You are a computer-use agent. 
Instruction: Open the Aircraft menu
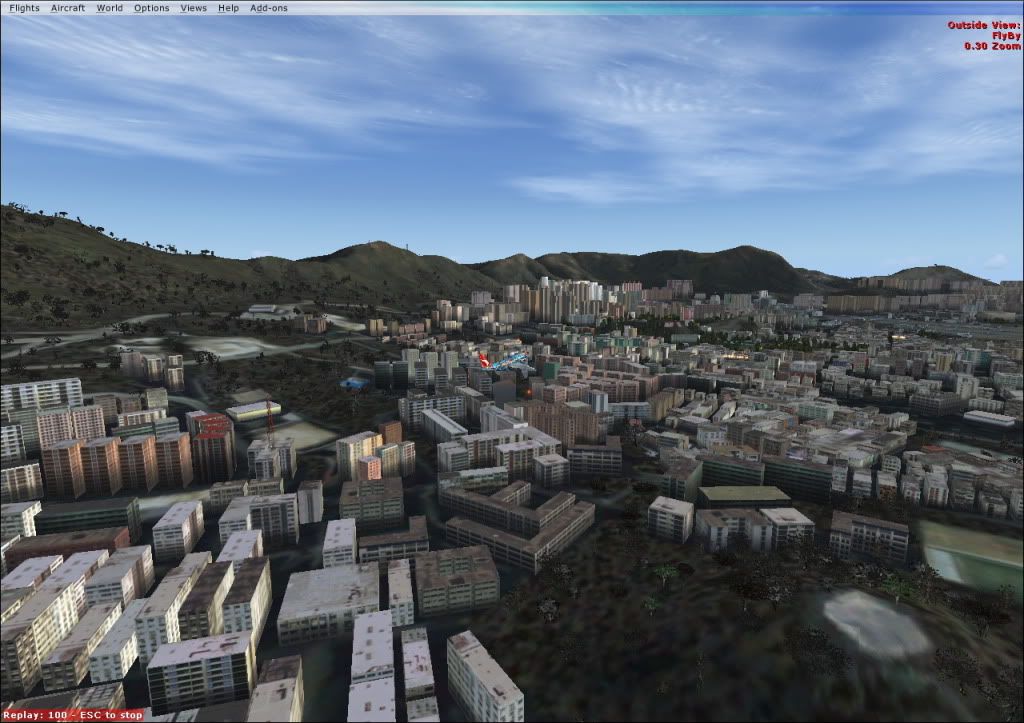[x=68, y=8]
